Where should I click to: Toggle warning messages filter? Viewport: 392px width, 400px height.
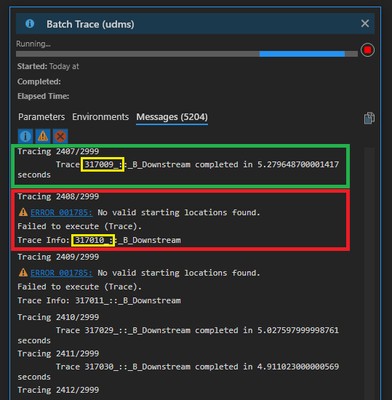point(43,136)
